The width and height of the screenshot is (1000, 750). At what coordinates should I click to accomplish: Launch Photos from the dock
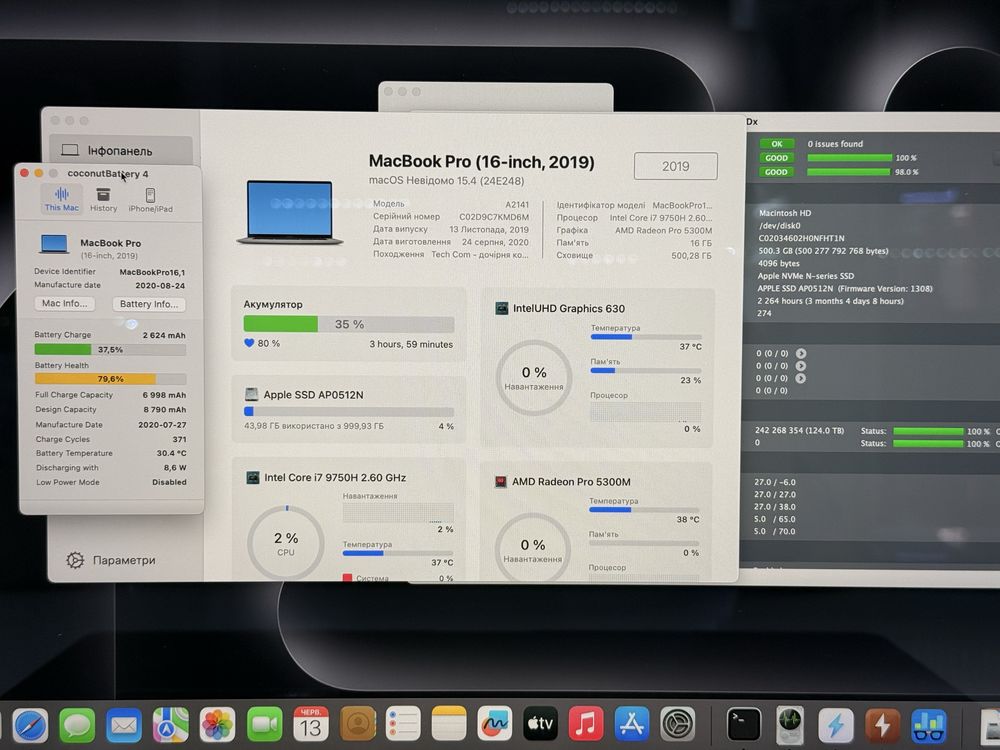(x=217, y=725)
